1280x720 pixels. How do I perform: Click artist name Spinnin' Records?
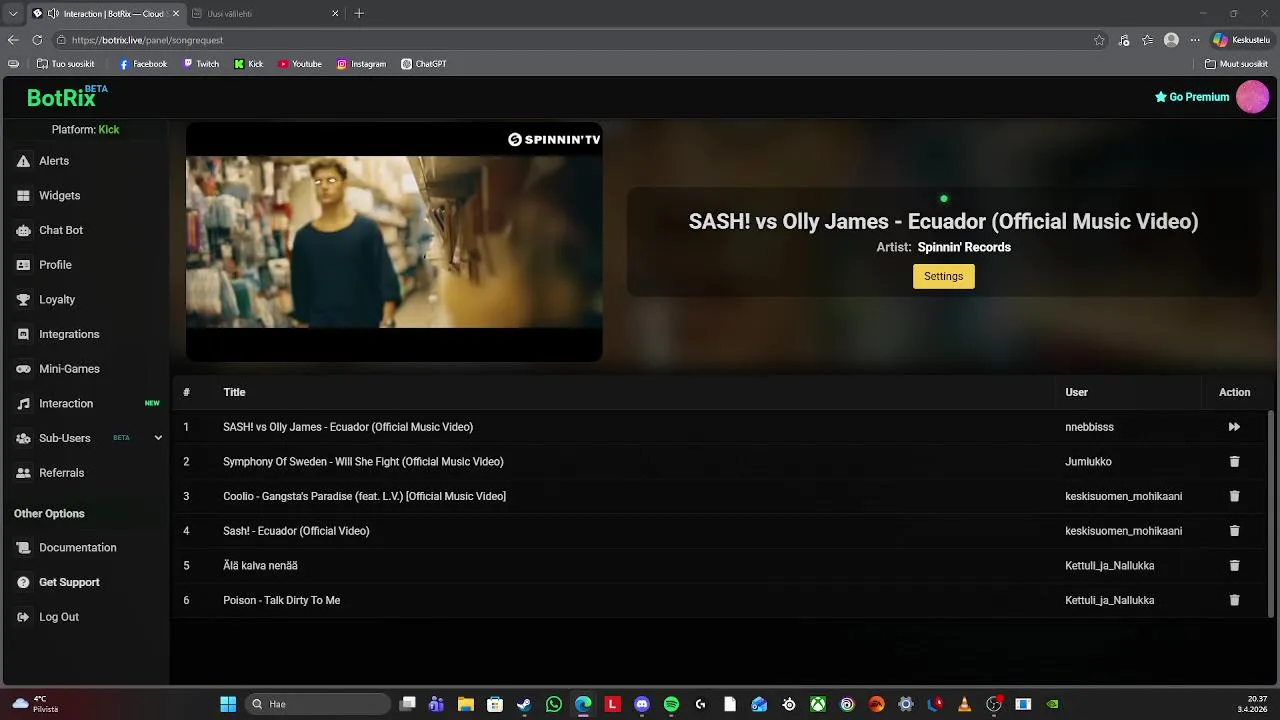[964, 247]
